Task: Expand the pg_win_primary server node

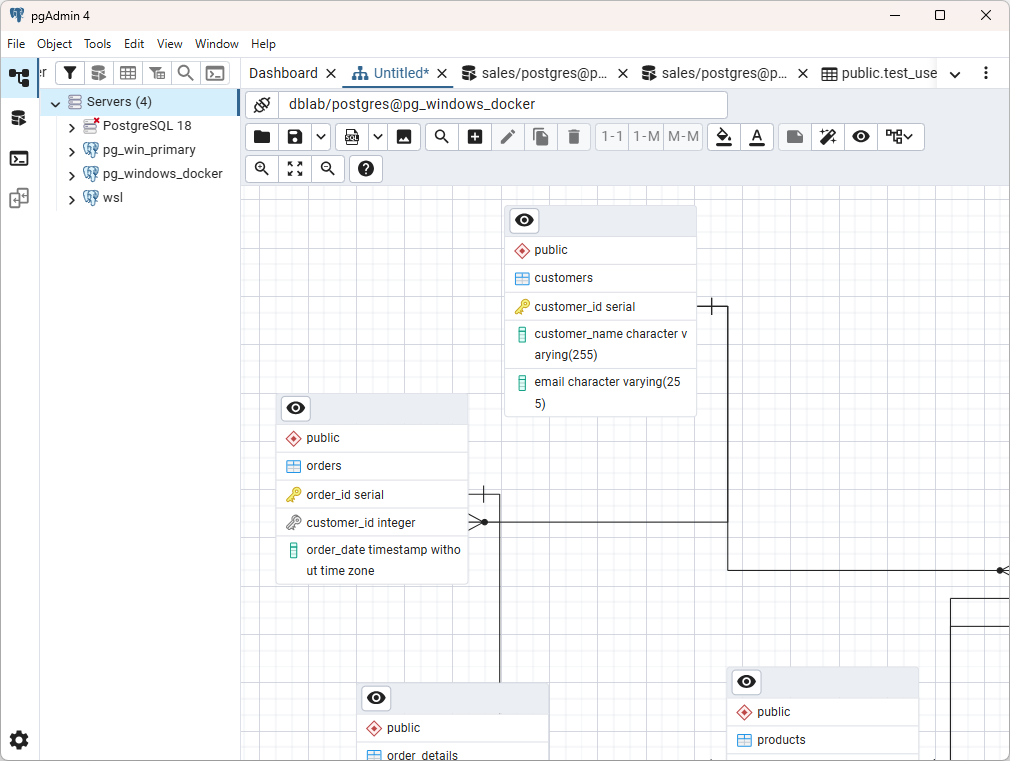Action: point(71,151)
